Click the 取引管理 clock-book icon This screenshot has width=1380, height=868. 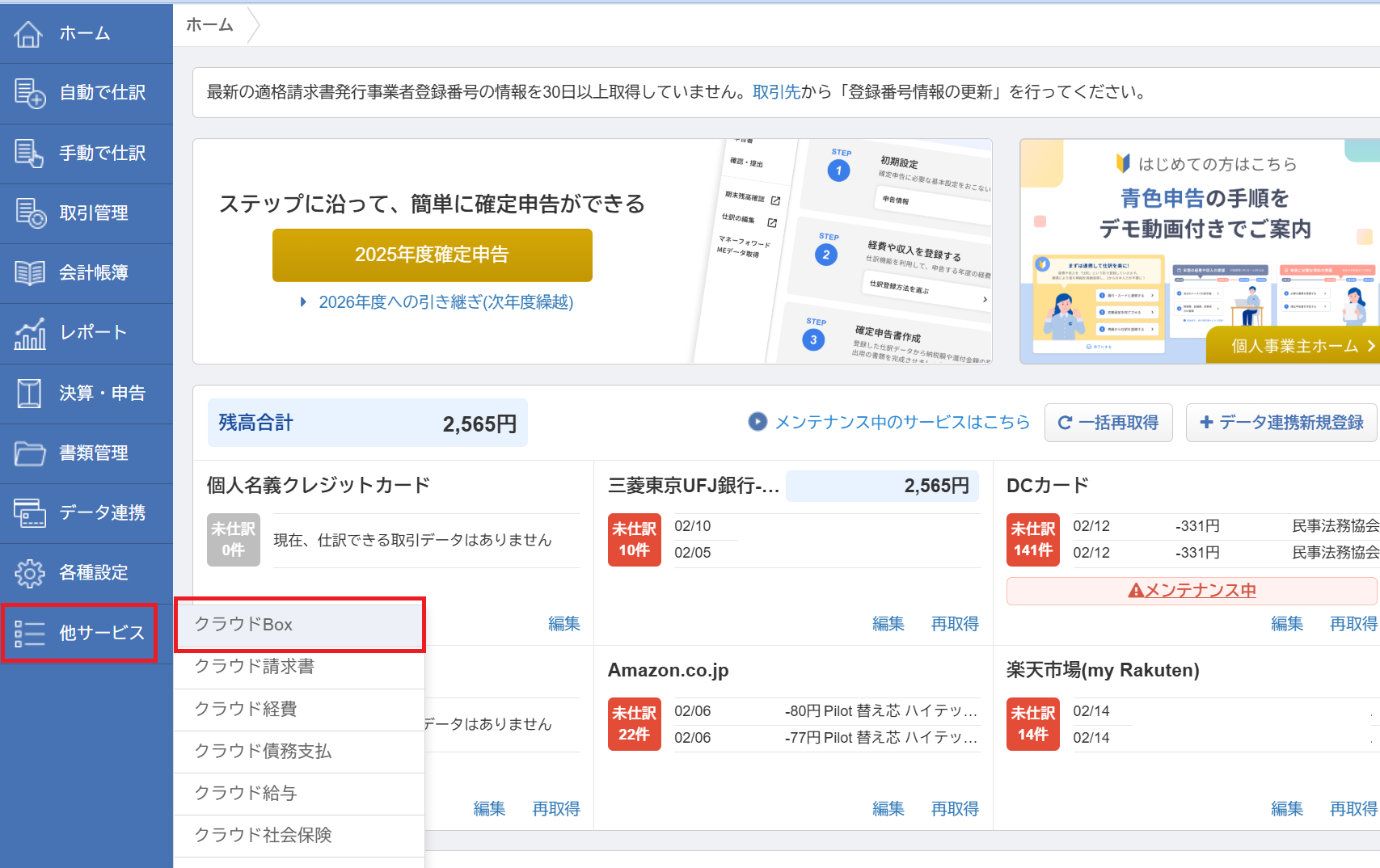(x=28, y=213)
